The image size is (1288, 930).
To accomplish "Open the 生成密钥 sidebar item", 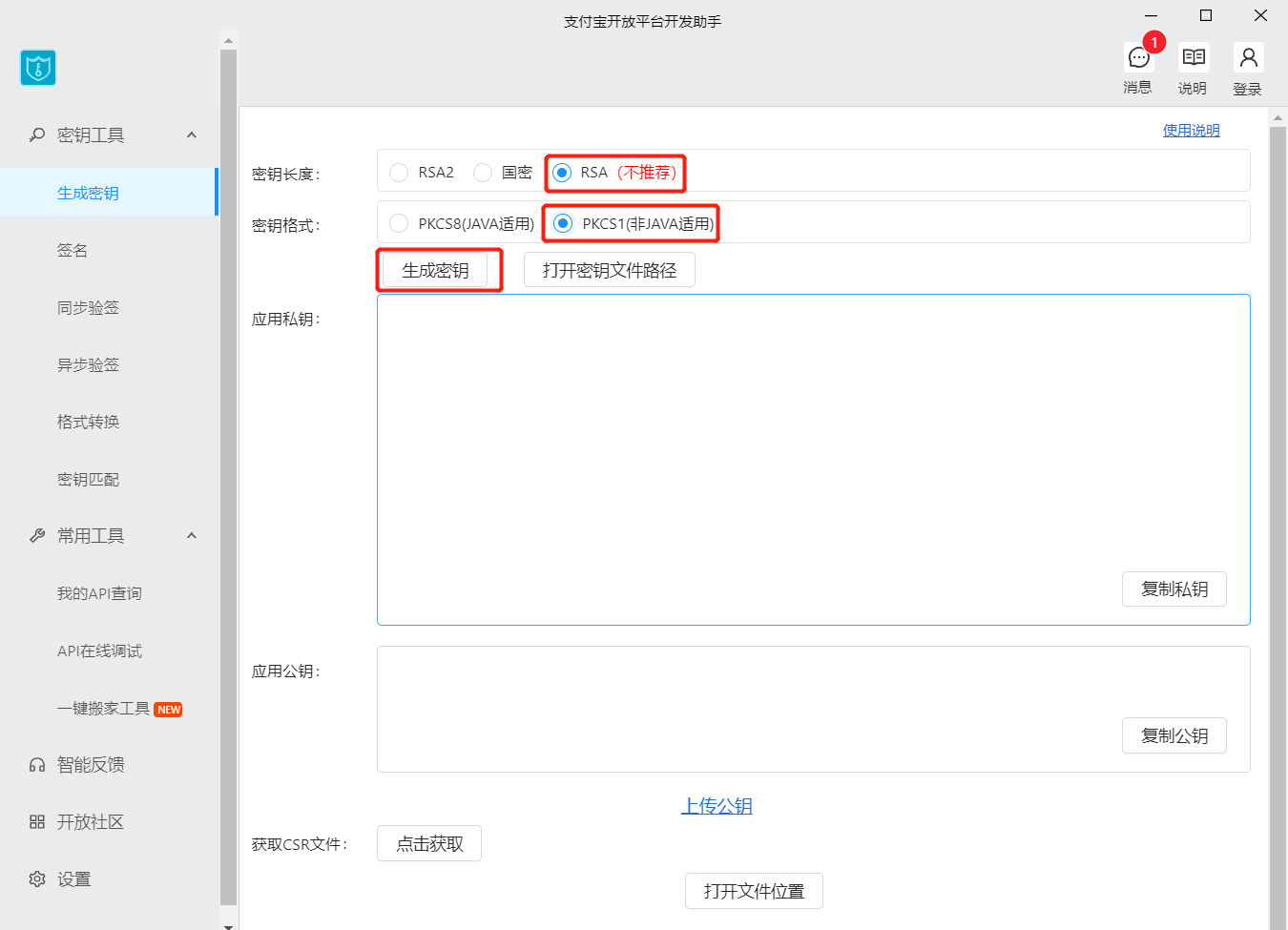I will click(x=109, y=193).
